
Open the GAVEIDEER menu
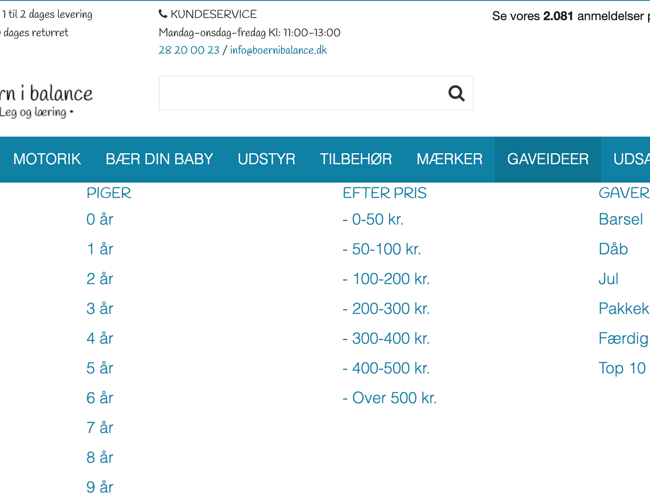(x=548, y=159)
